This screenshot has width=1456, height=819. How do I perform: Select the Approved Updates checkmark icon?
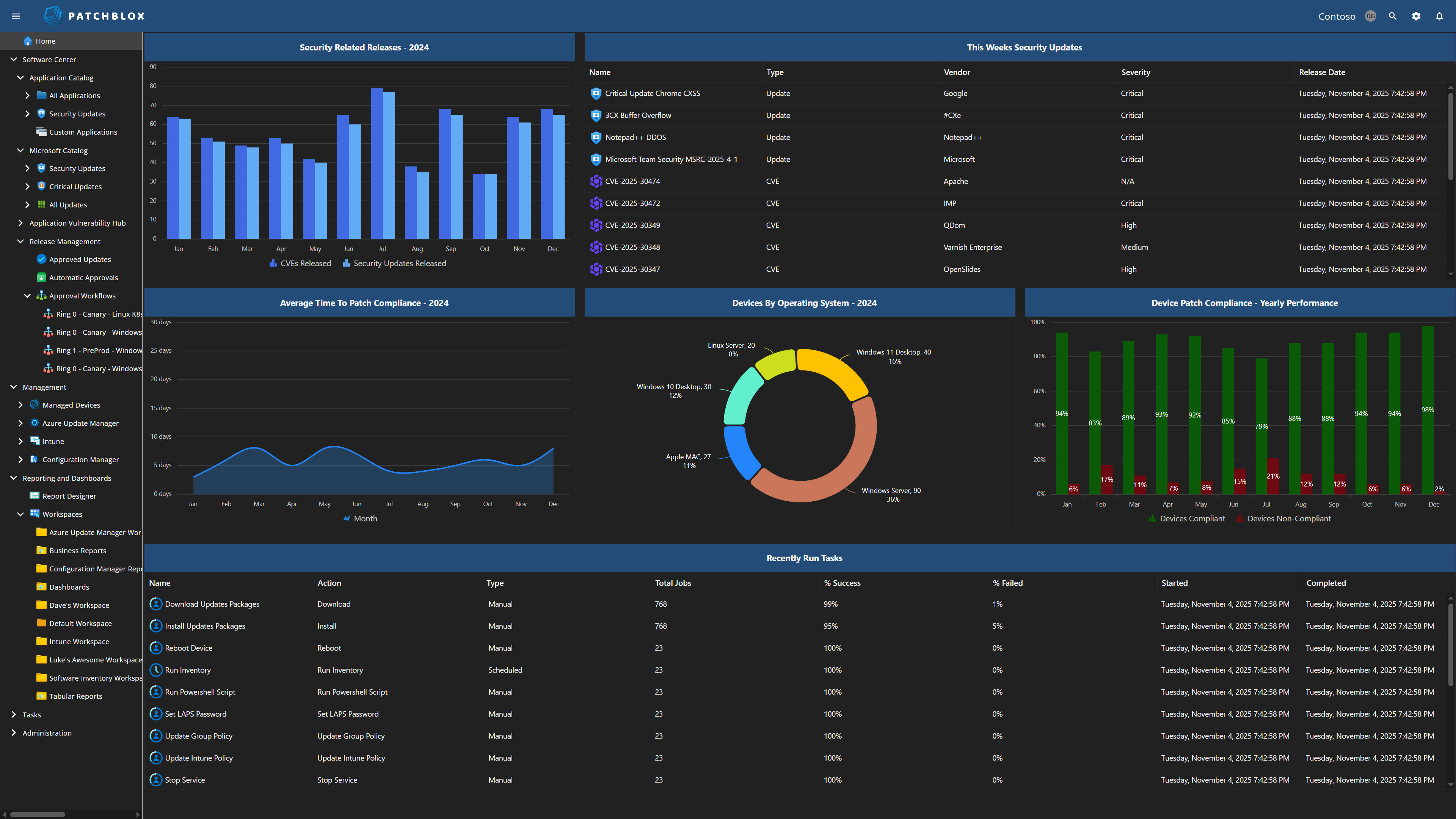coord(41,259)
